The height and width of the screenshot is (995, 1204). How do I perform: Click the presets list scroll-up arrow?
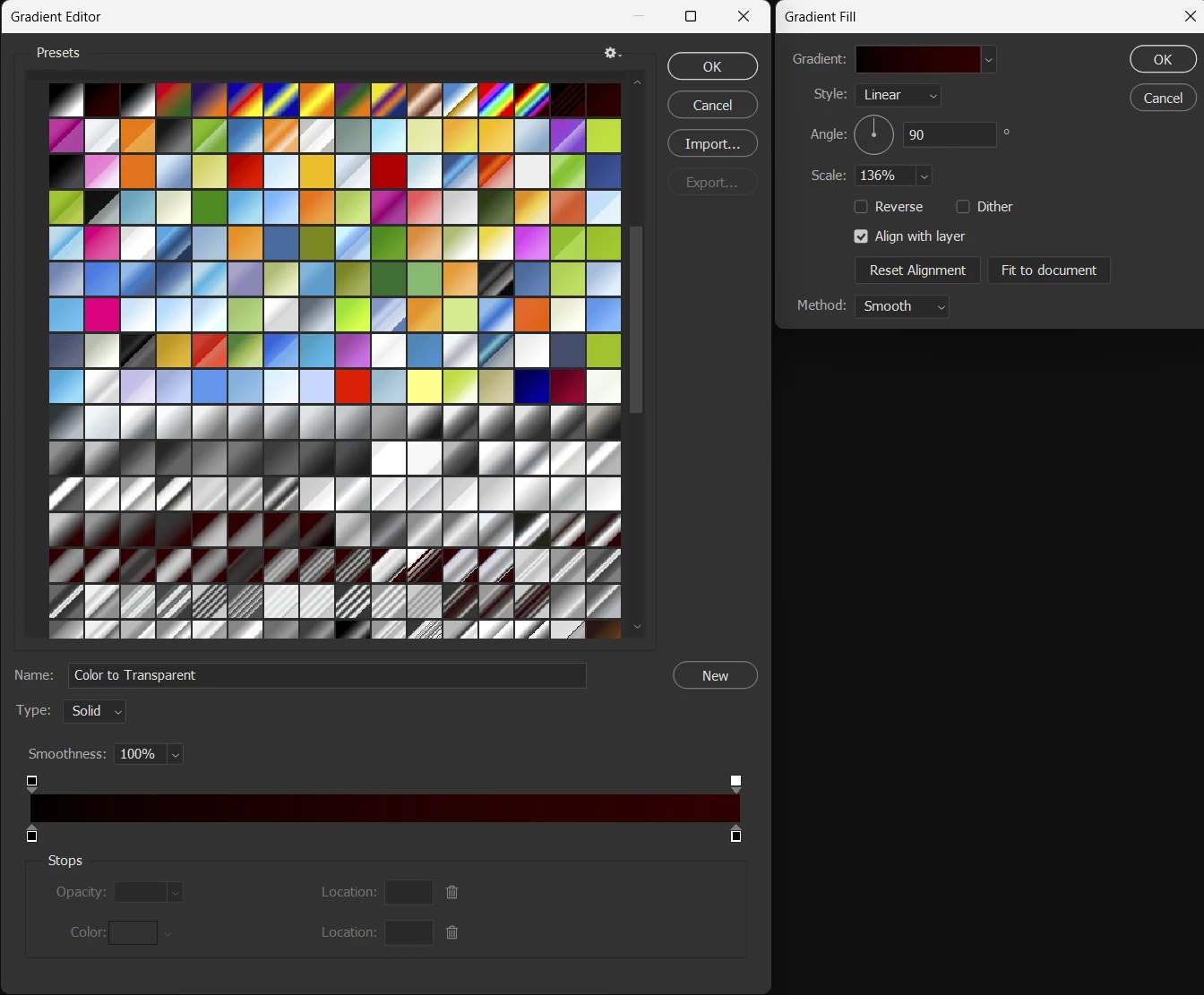click(637, 82)
